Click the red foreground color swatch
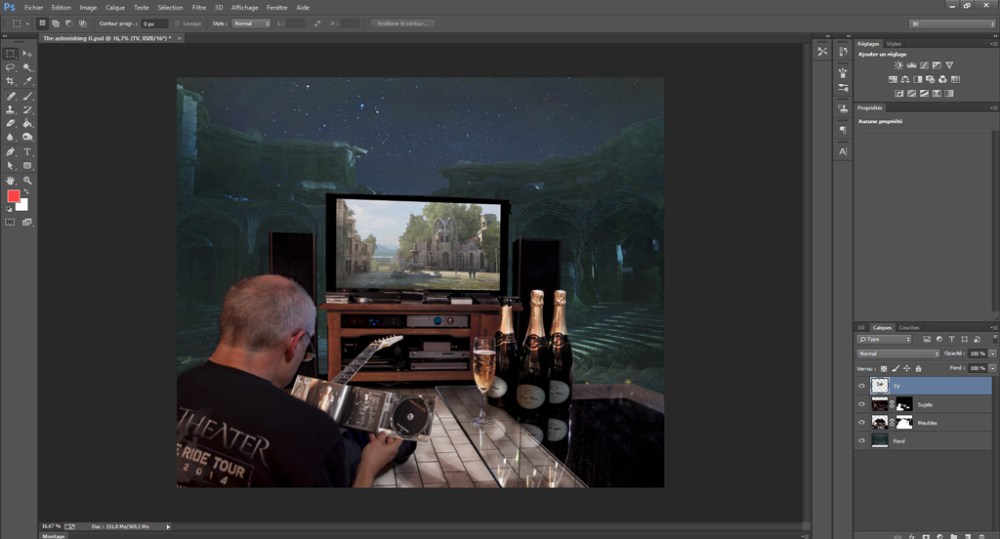This screenshot has width=1000, height=539. click(x=14, y=197)
